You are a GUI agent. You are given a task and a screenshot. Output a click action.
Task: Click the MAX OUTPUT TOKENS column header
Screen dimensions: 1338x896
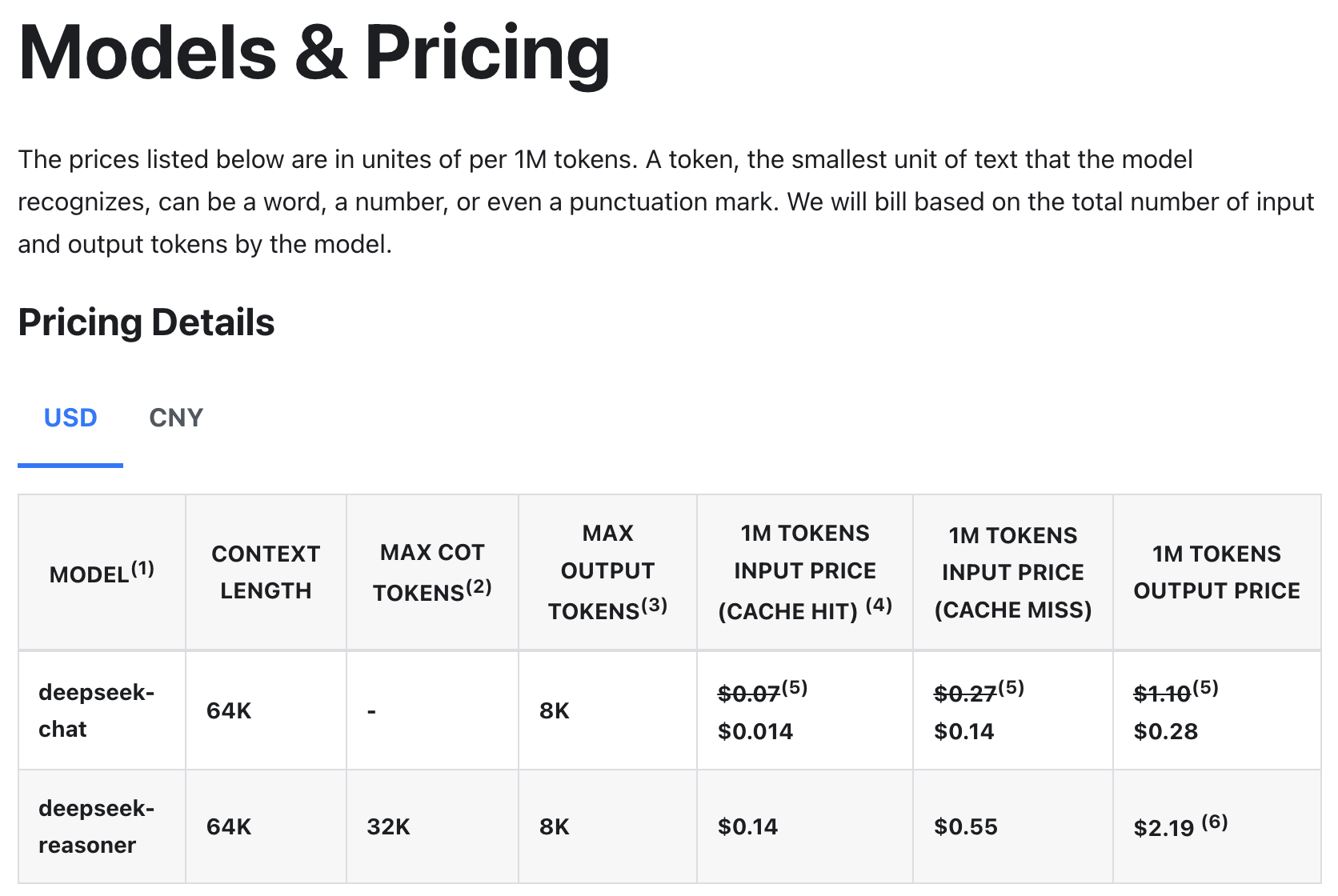pos(607,573)
